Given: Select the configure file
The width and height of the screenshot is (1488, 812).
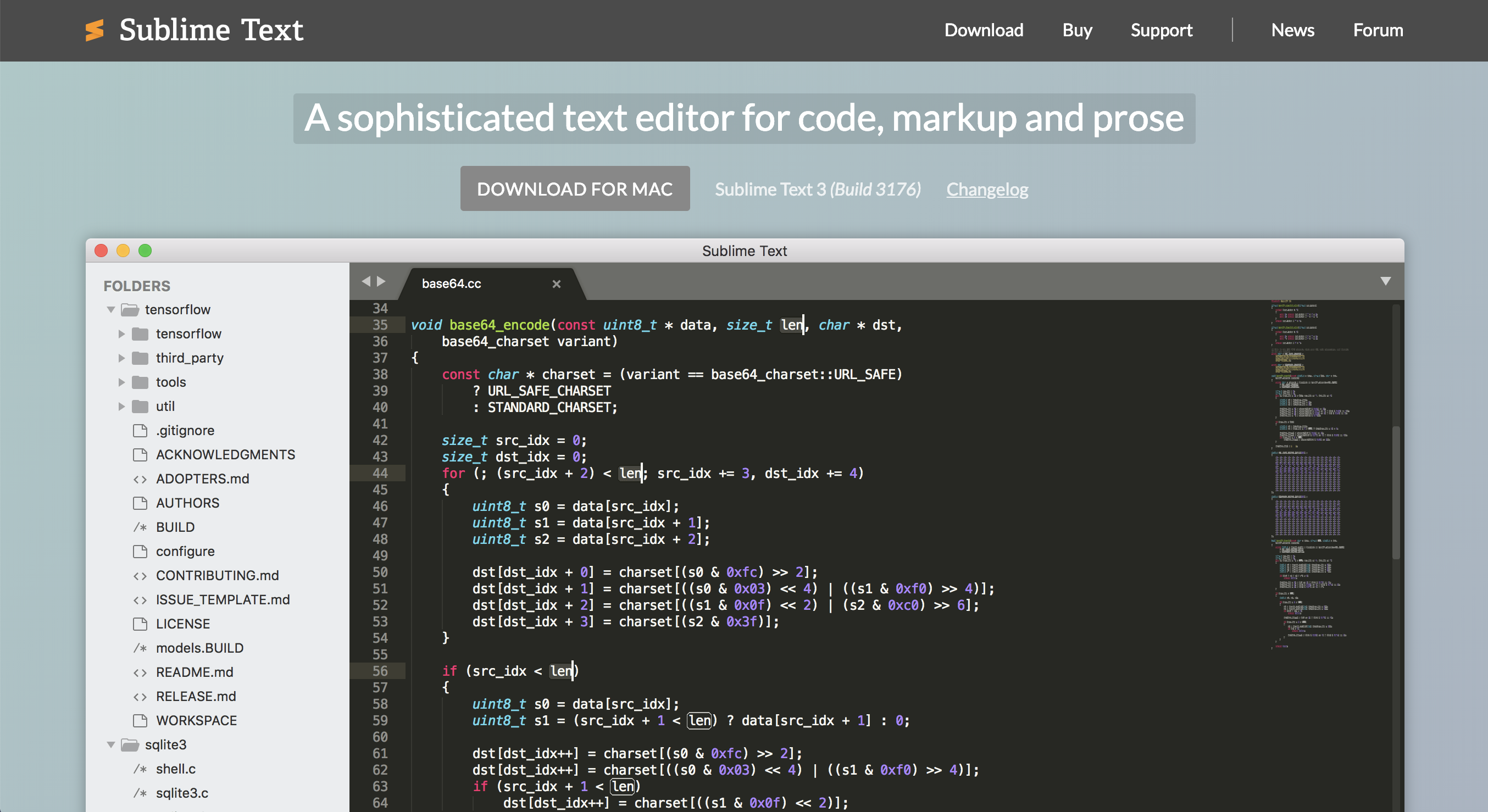Looking at the screenshot, I should click(x=185, y=552).
